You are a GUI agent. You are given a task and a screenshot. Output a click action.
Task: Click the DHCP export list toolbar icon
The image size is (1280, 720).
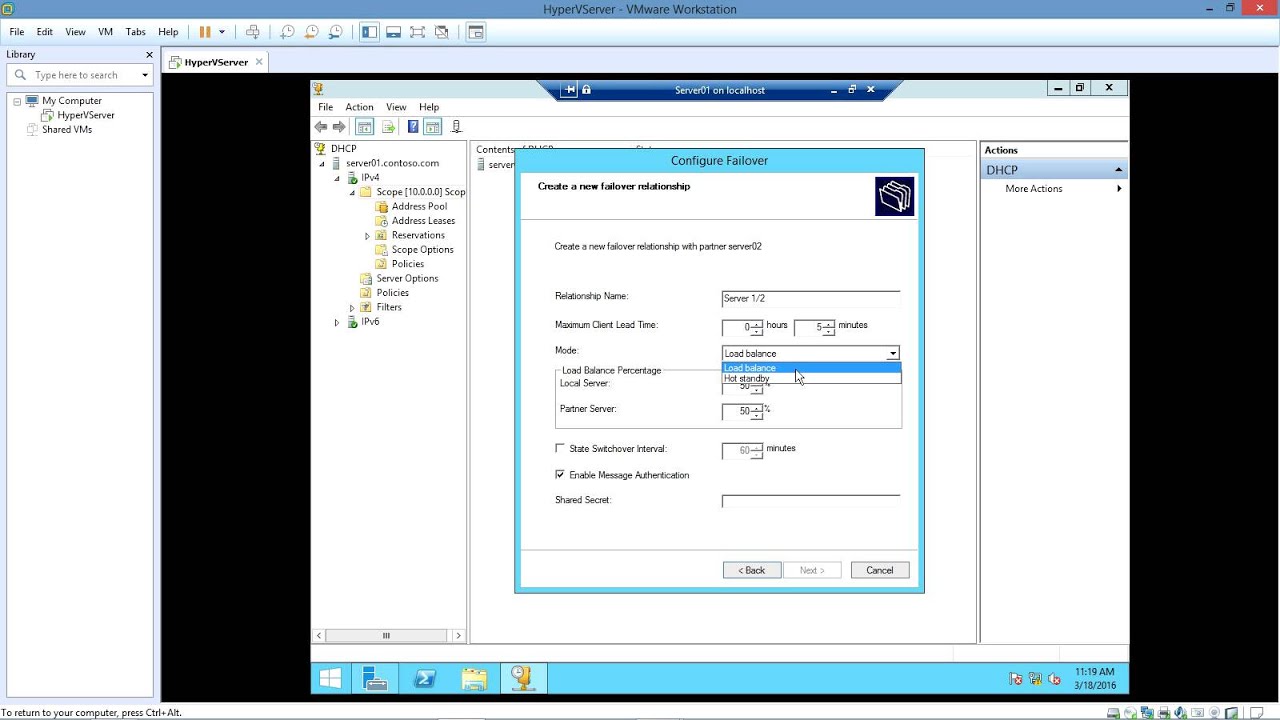(x=388, y=127)
